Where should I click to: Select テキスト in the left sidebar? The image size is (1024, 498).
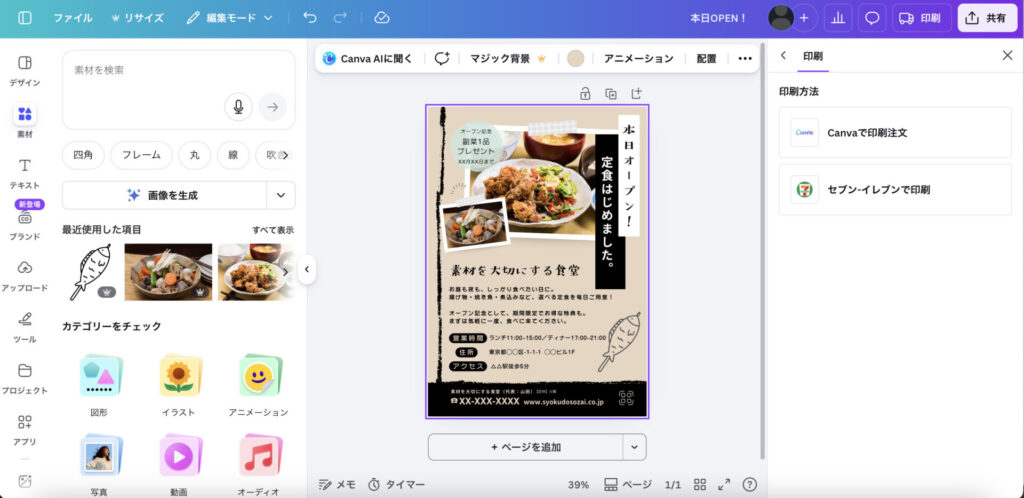click(25, 172)
